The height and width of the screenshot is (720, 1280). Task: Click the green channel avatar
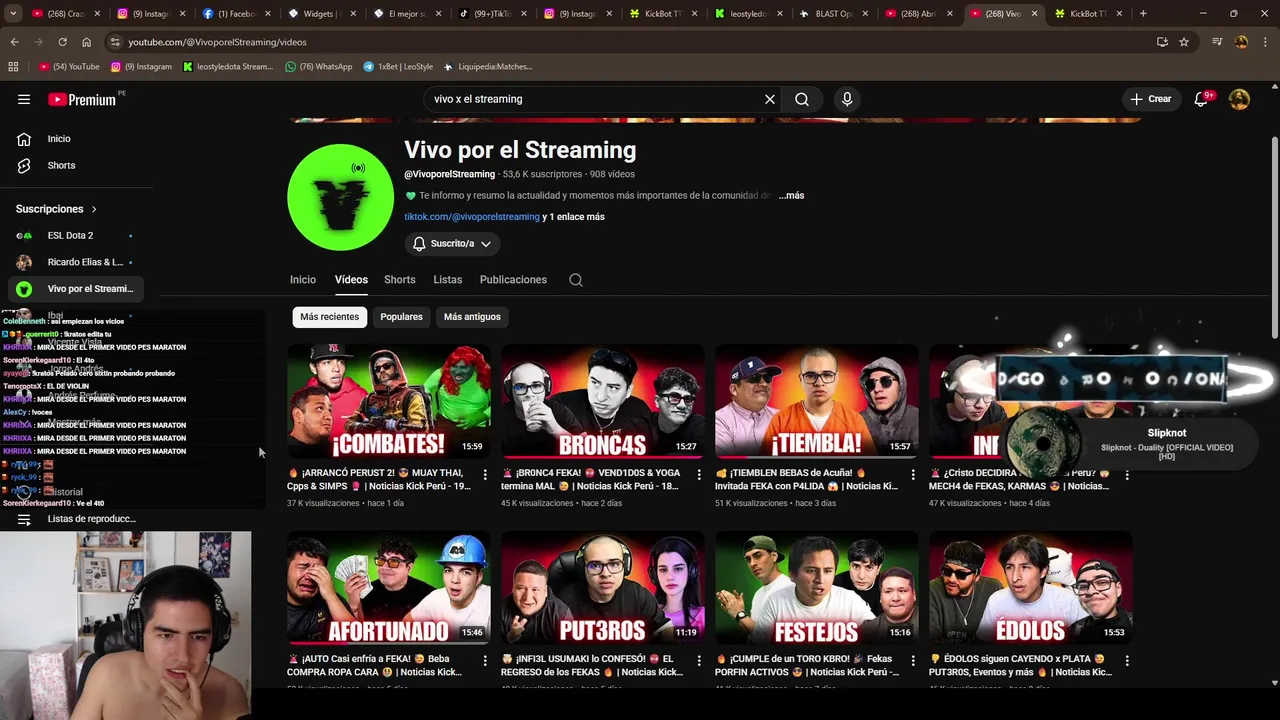tap(341, 197)
